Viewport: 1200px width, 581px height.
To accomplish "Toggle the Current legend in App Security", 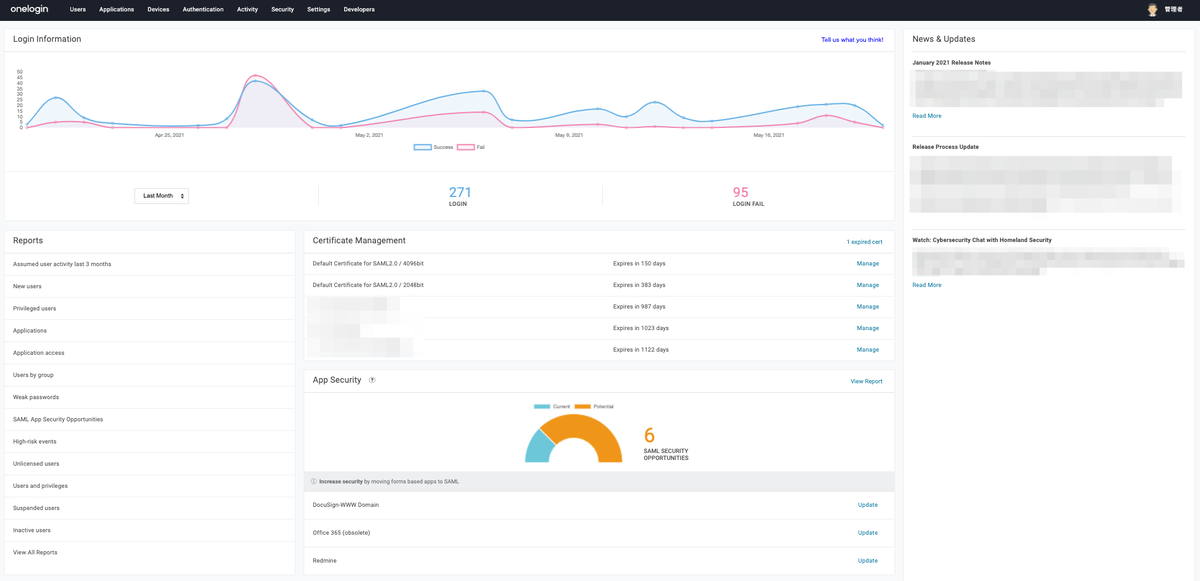I will [x=552, y=407].
